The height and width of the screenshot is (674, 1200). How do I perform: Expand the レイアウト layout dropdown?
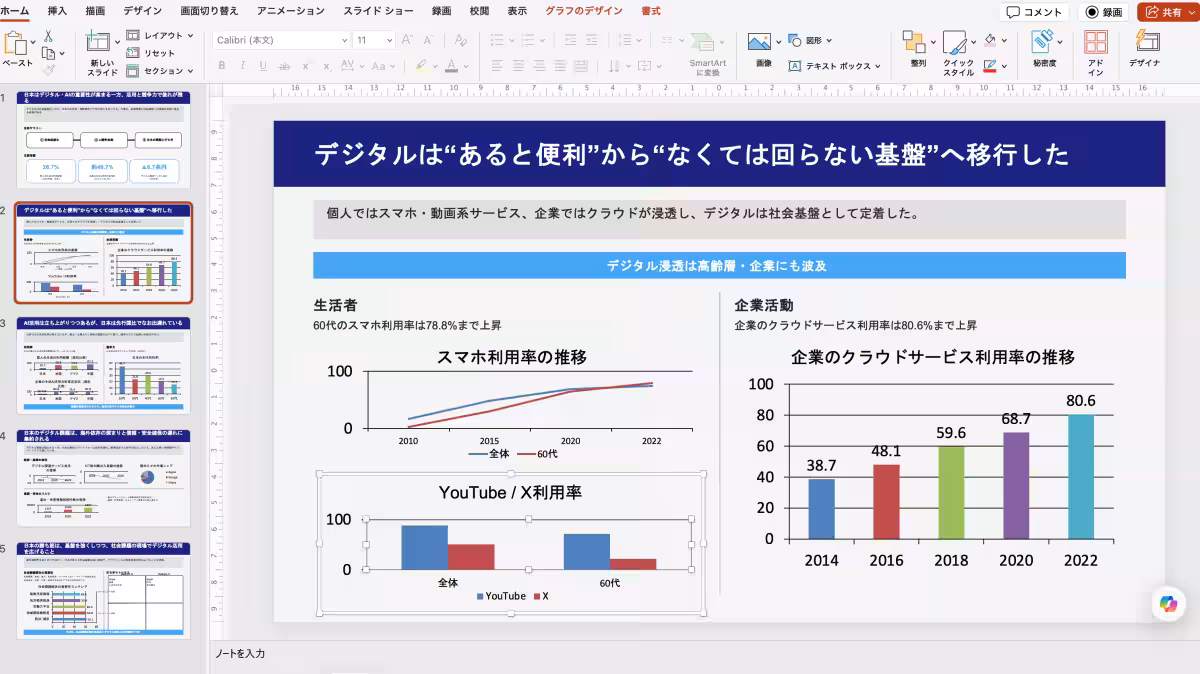click(x=191, y=36)
